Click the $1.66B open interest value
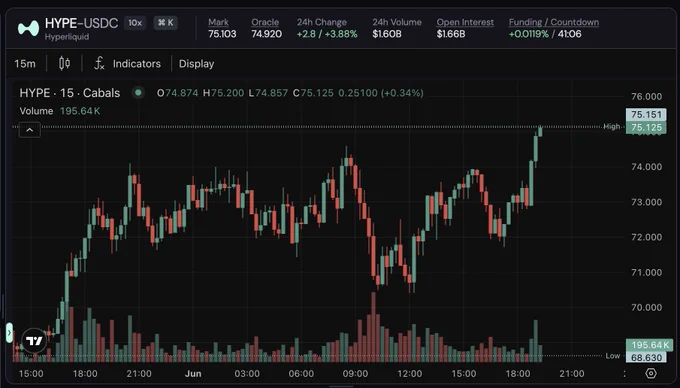 coord(451,34)
